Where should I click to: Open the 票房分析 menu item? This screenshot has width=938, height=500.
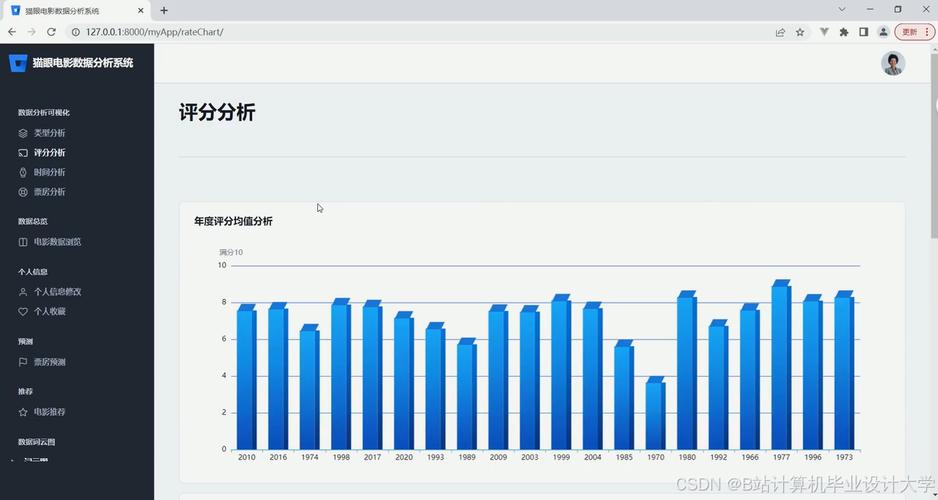click(50, 192)
